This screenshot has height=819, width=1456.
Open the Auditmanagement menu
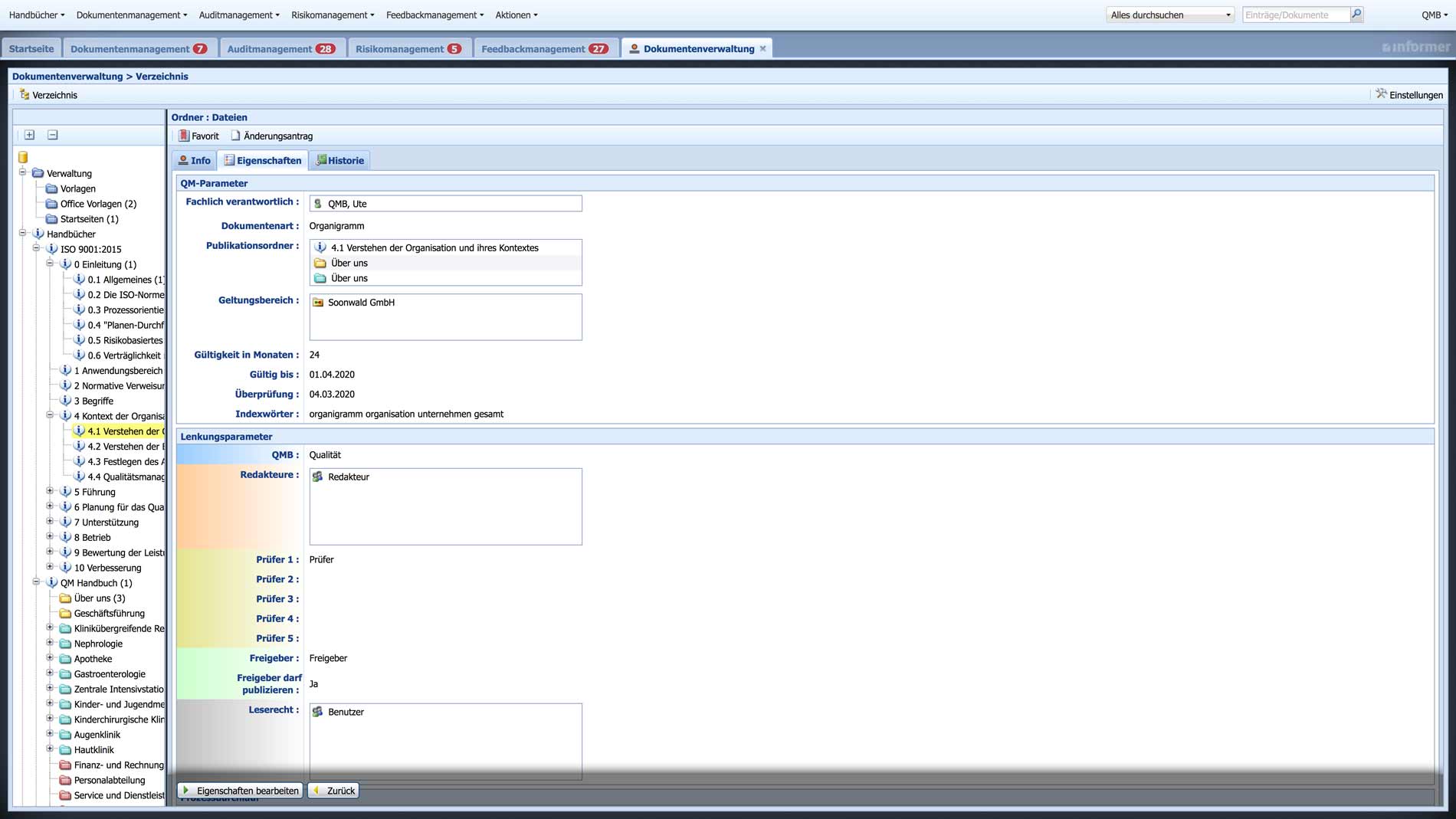pyautogui.click(x=239, y=15)
